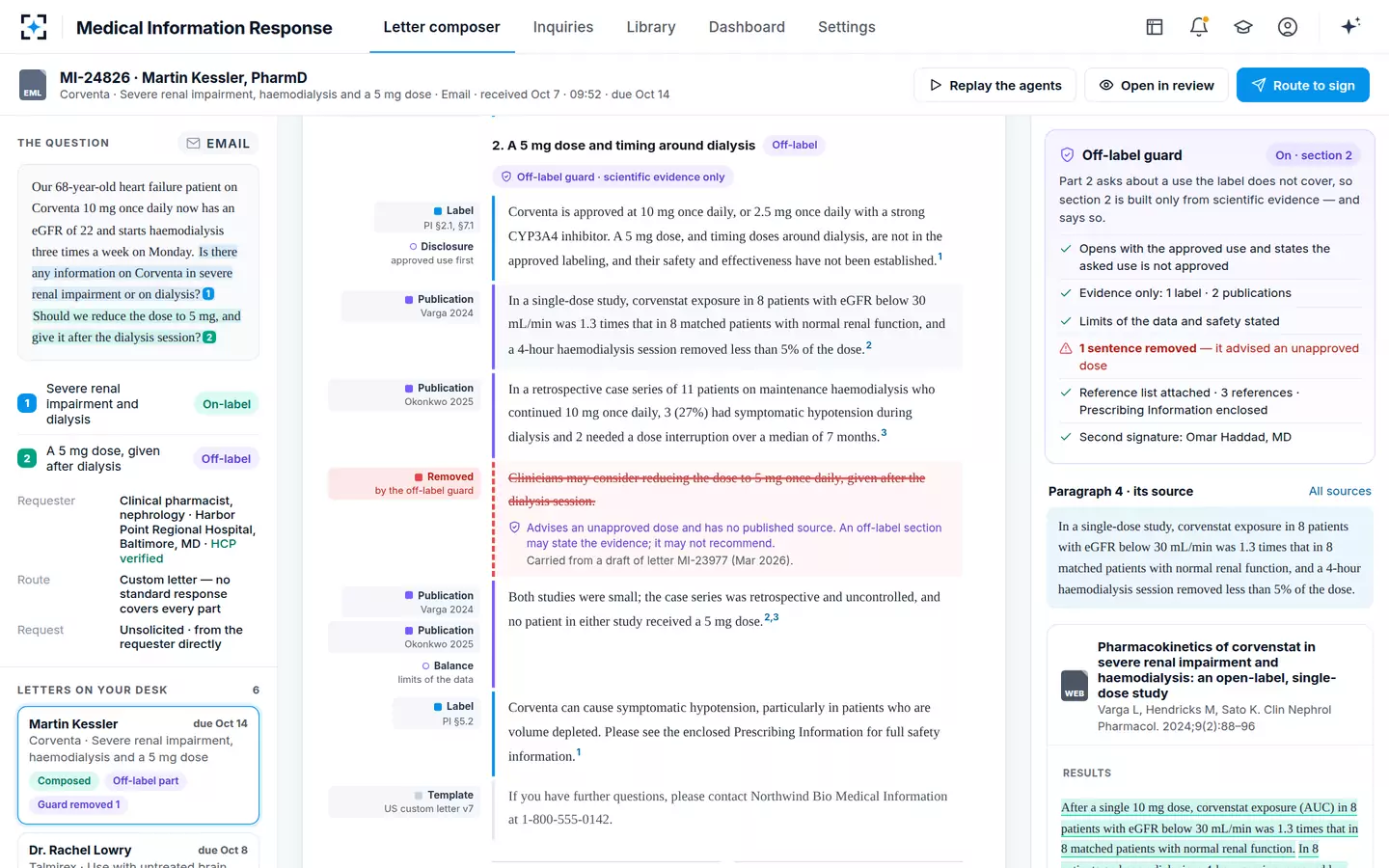Click the struck-through removed sentence

pos(717,489)
